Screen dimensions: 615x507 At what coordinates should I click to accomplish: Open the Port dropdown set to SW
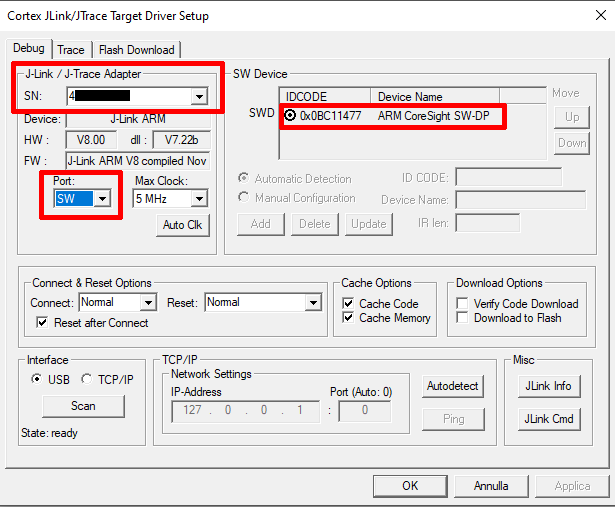click(102, 199)
